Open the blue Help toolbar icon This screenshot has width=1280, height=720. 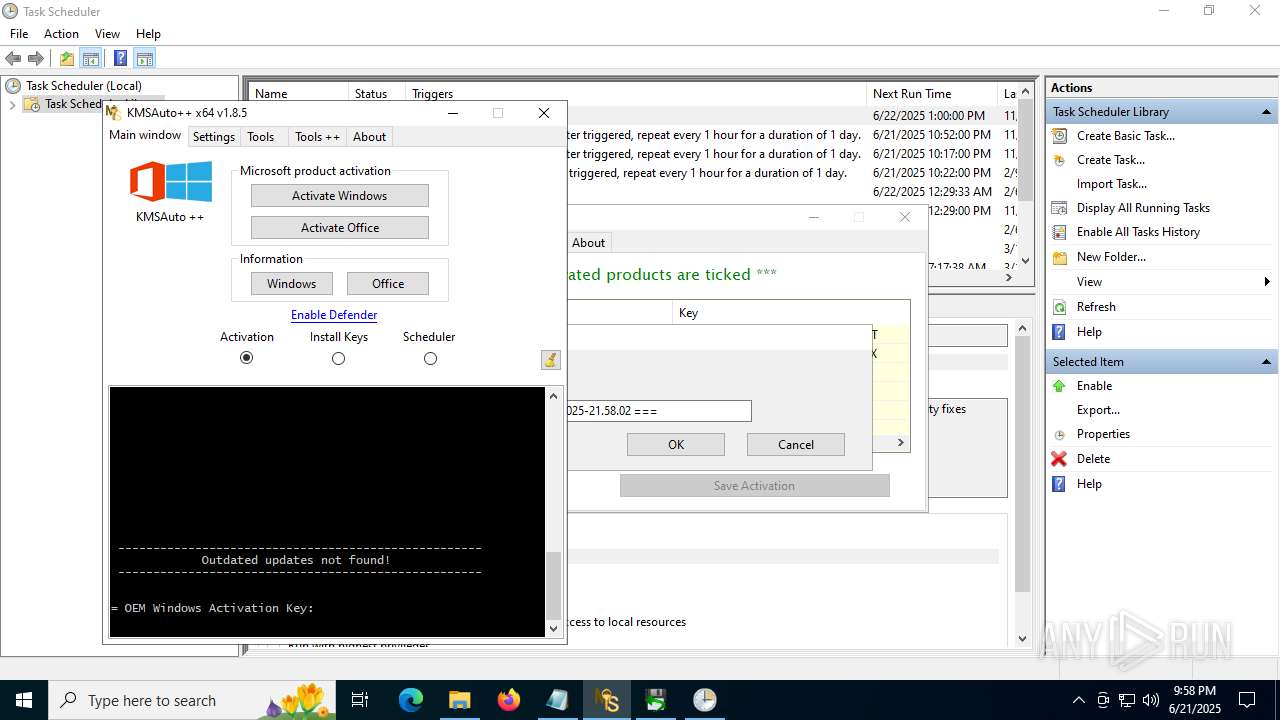(120, 59)
